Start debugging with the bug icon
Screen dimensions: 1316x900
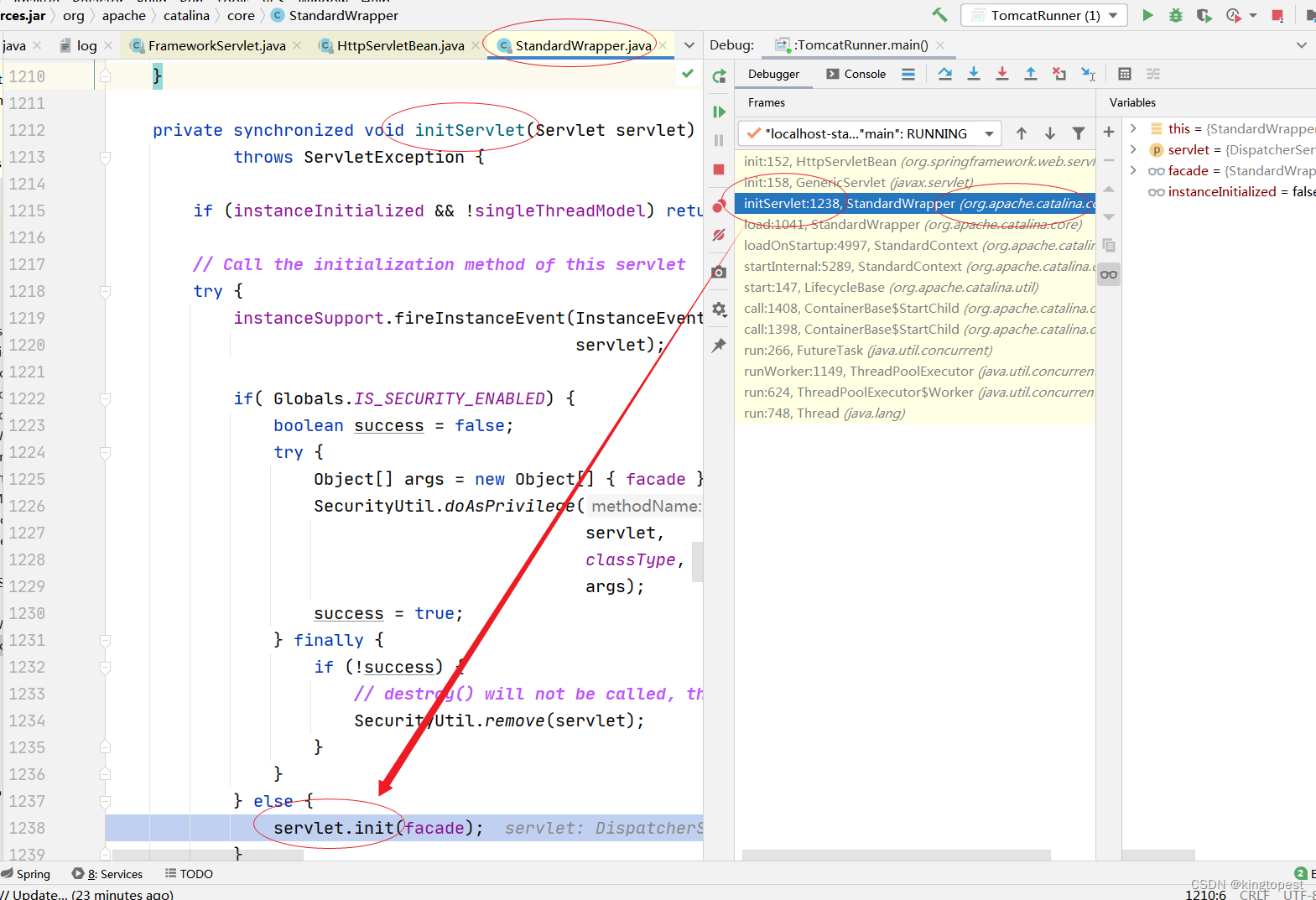(x=1176, y=15)
